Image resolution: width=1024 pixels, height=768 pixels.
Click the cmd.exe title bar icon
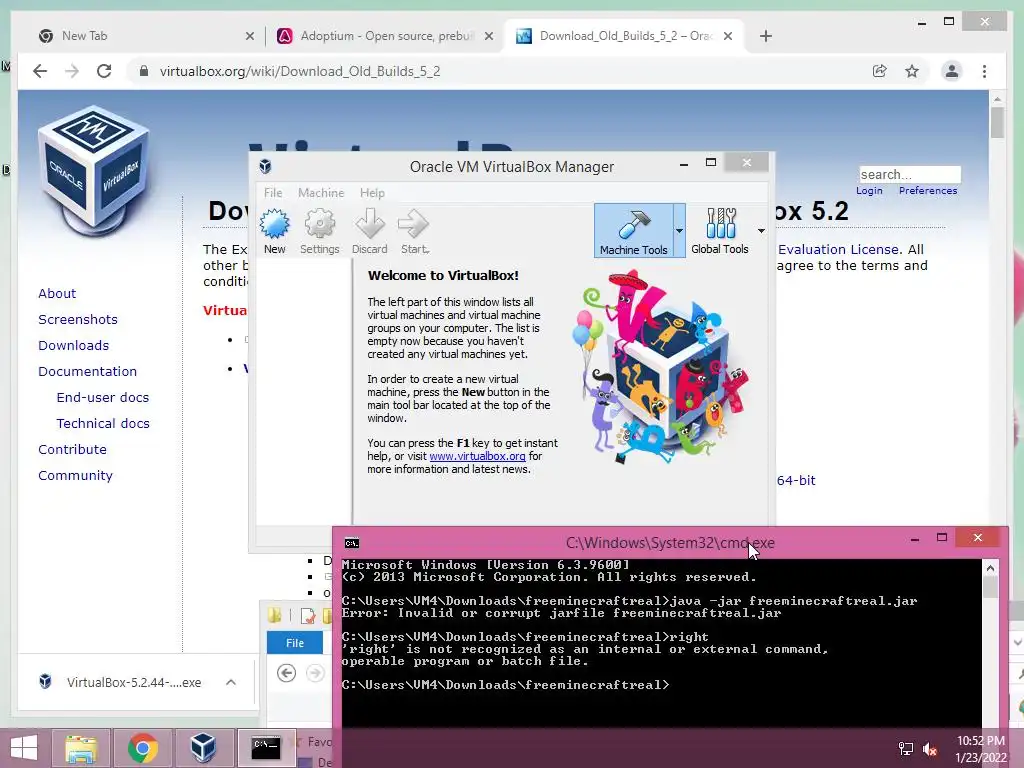(x=351, y=543)
